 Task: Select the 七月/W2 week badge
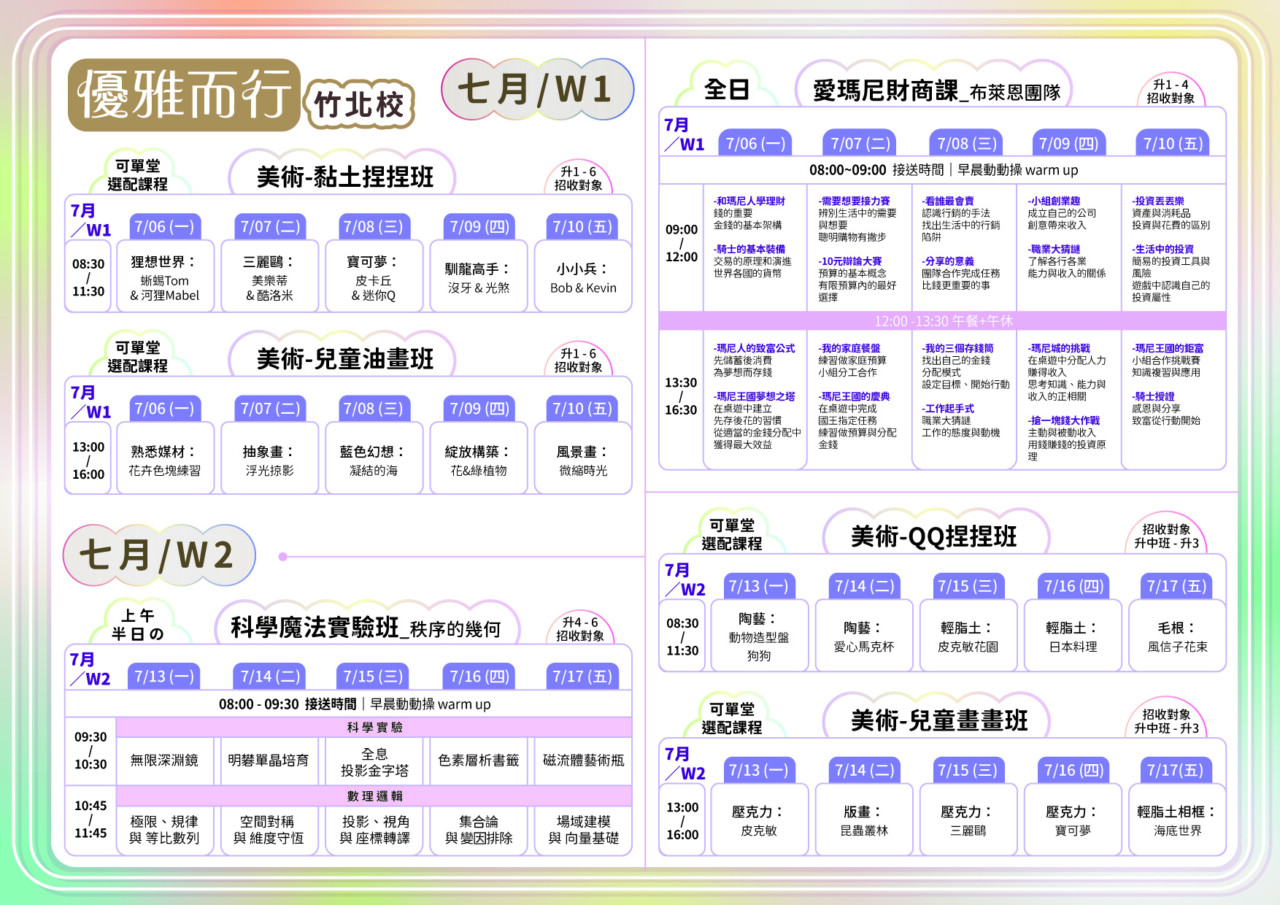158,555
